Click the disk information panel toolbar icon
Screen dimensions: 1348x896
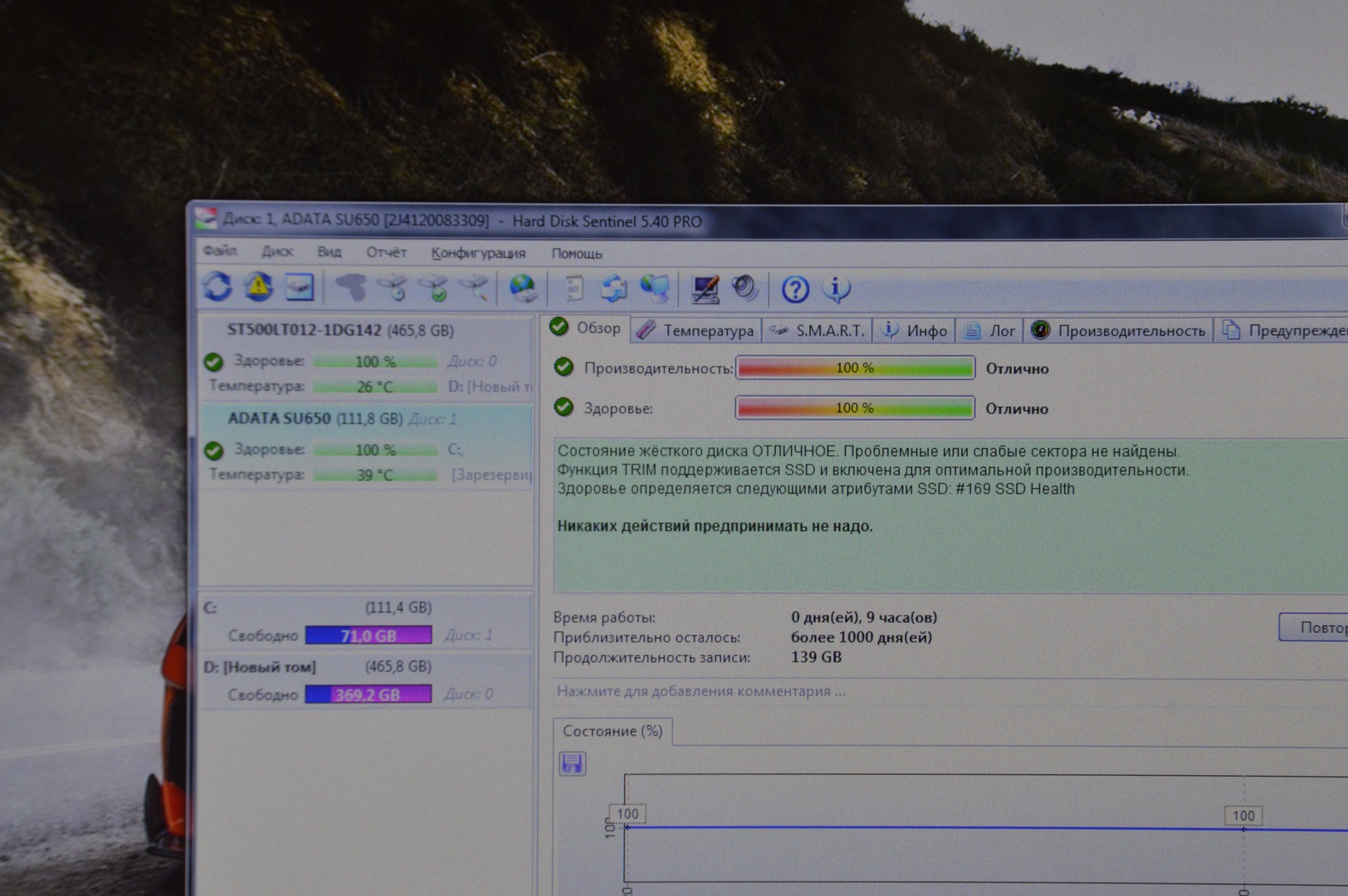299,287
